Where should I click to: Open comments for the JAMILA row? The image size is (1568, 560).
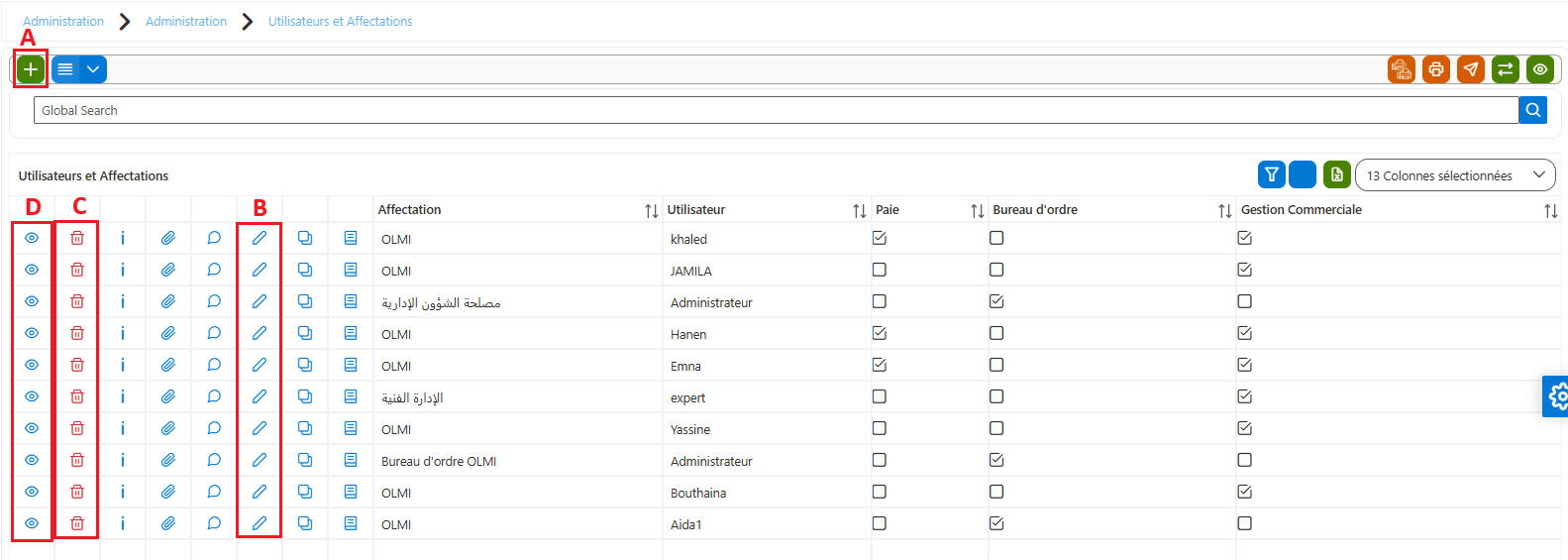(214, 270)
